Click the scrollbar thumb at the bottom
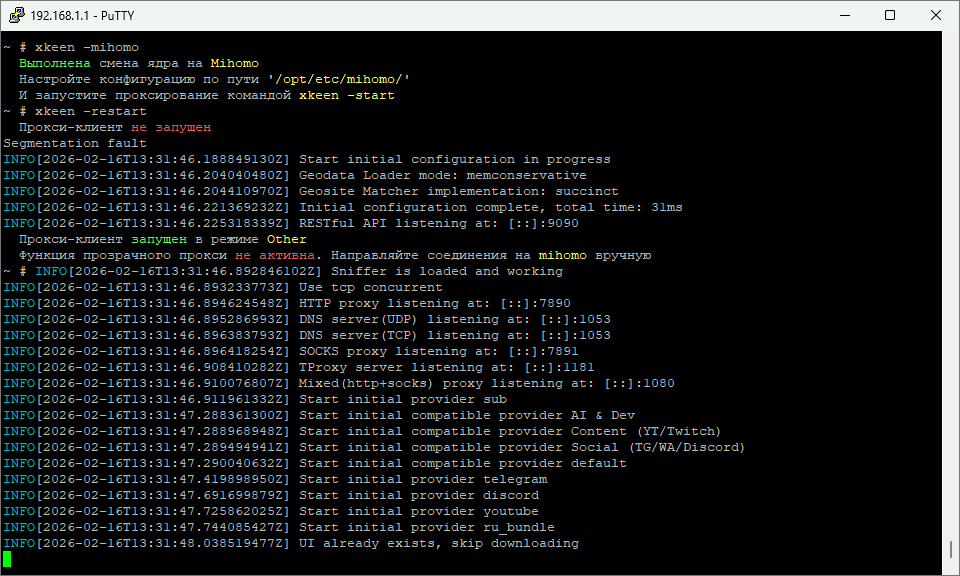This screenshot has height=576, width=960. tap(951, 550)
